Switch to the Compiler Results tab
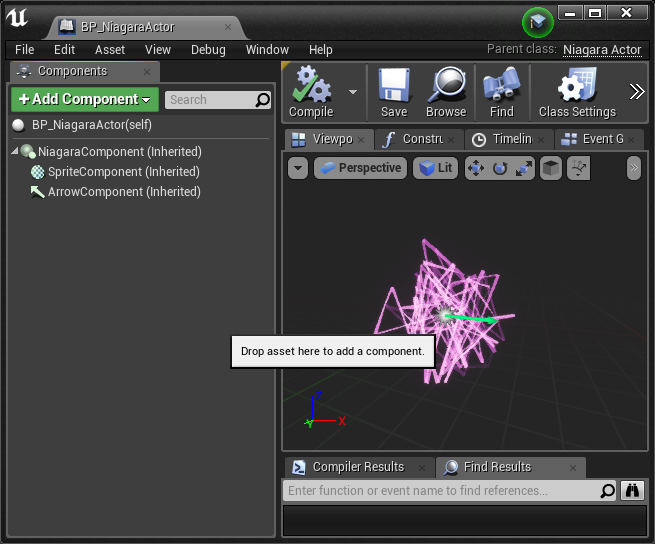Screen dimensions: 655x544 [x=358, y=467]
